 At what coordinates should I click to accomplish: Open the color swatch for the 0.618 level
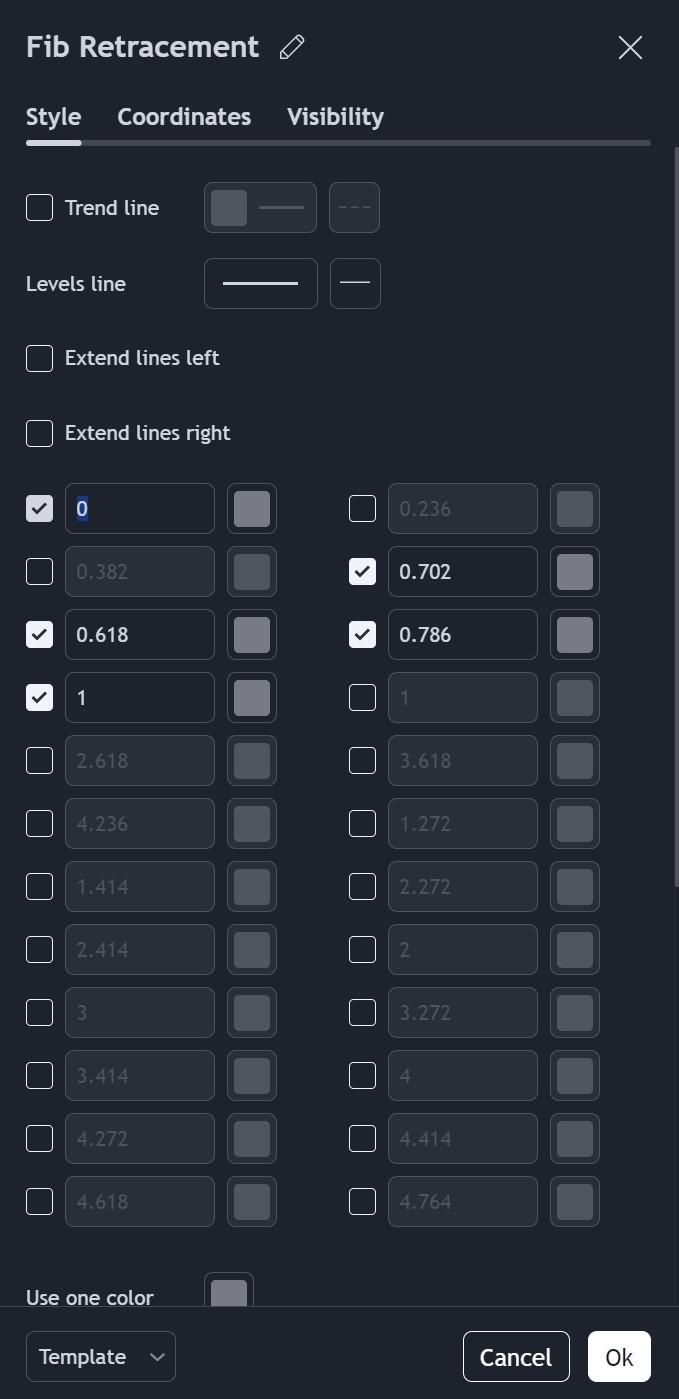tap(252, 635)
